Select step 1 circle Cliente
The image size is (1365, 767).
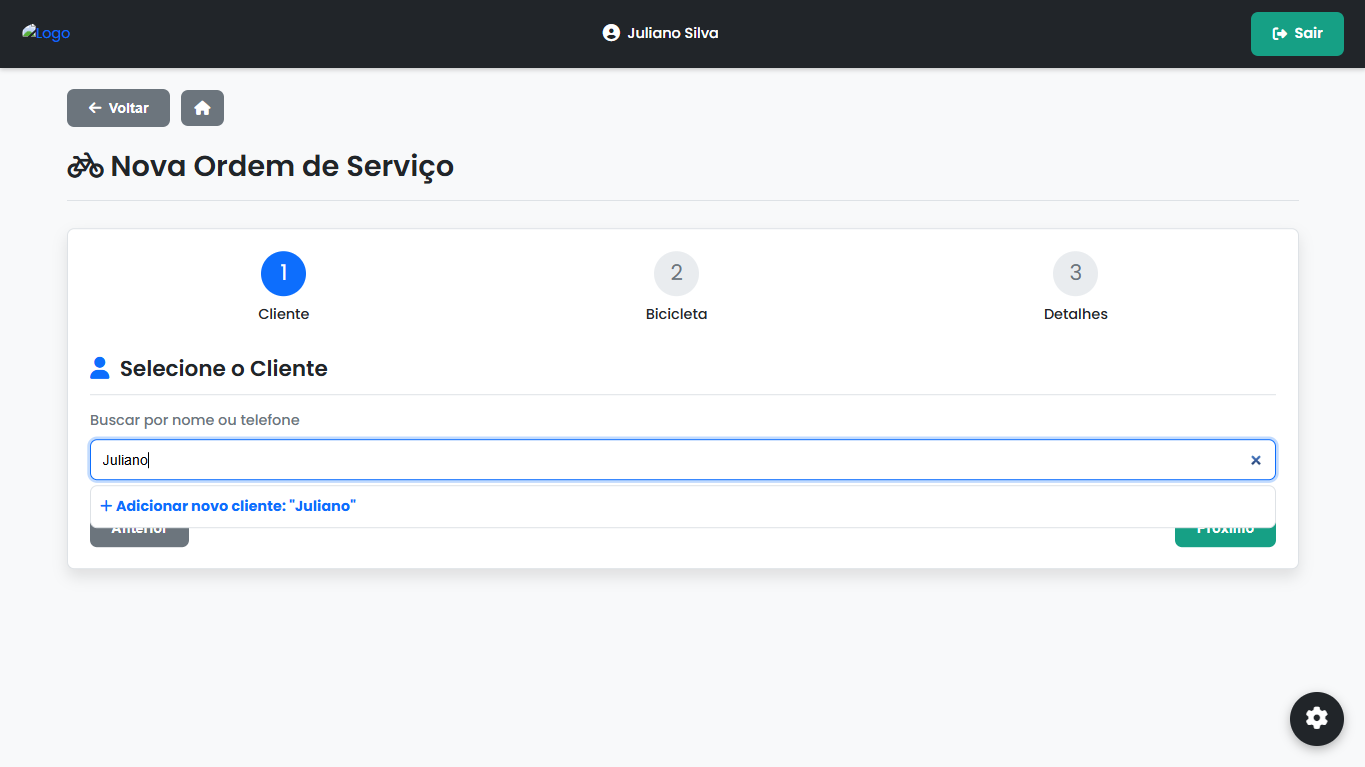283,273
